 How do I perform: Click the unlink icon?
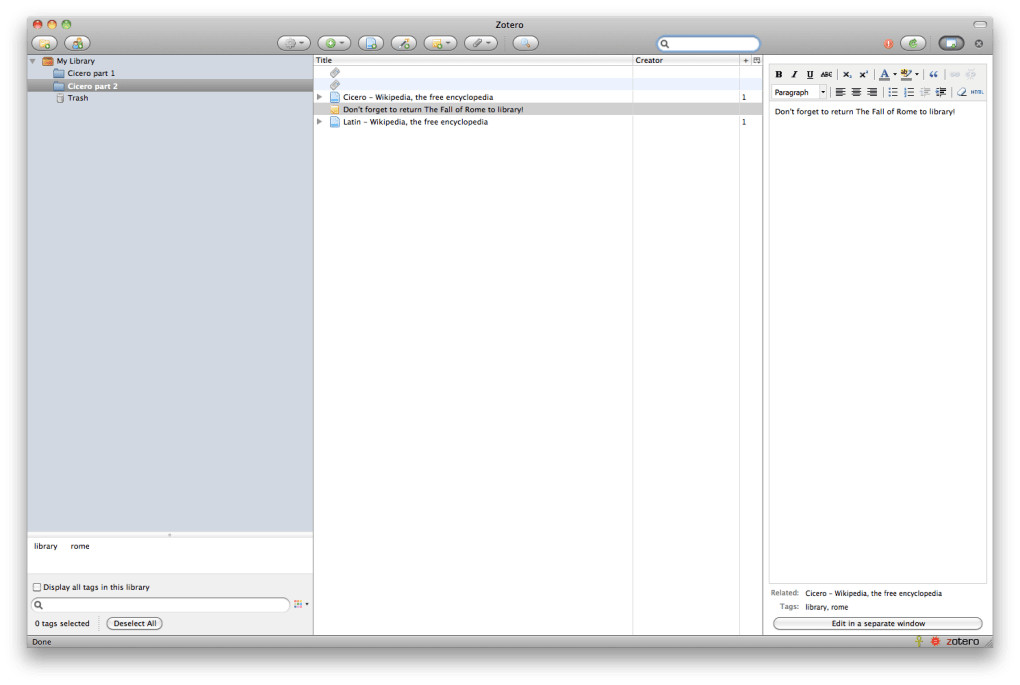coord(971,75)
